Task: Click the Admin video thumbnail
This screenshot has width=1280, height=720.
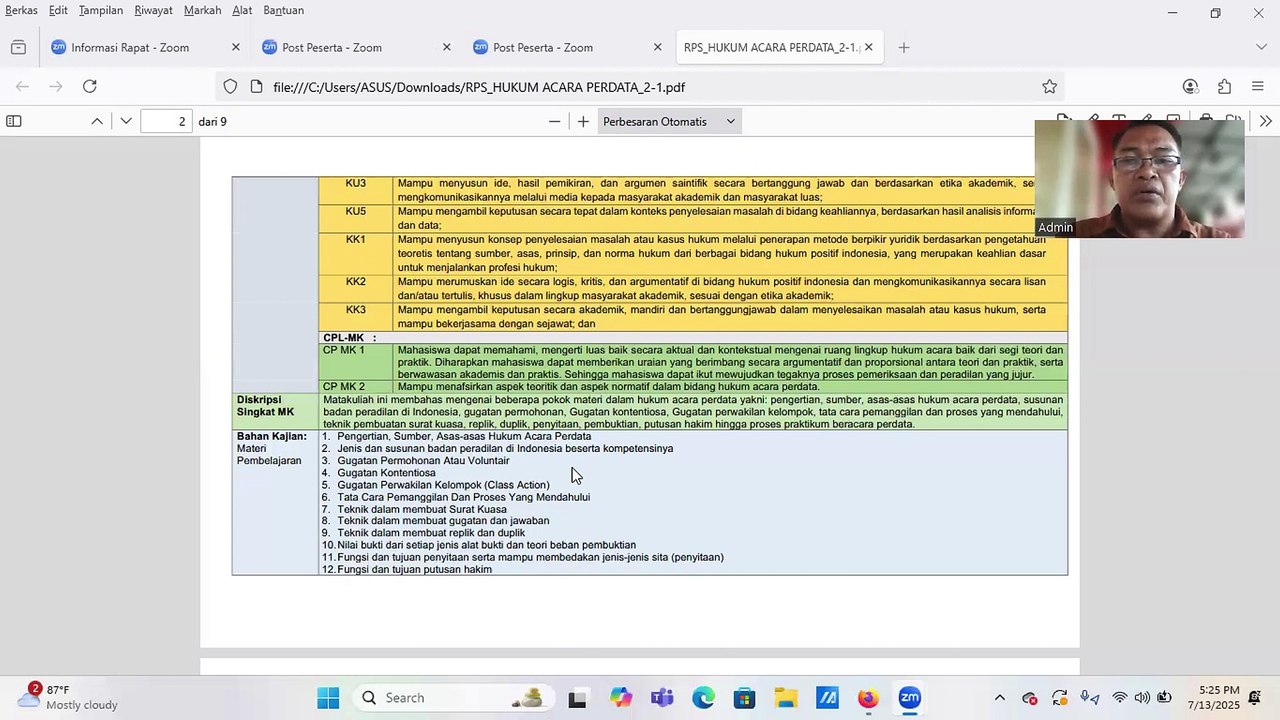Action: tap(1139, 179)
